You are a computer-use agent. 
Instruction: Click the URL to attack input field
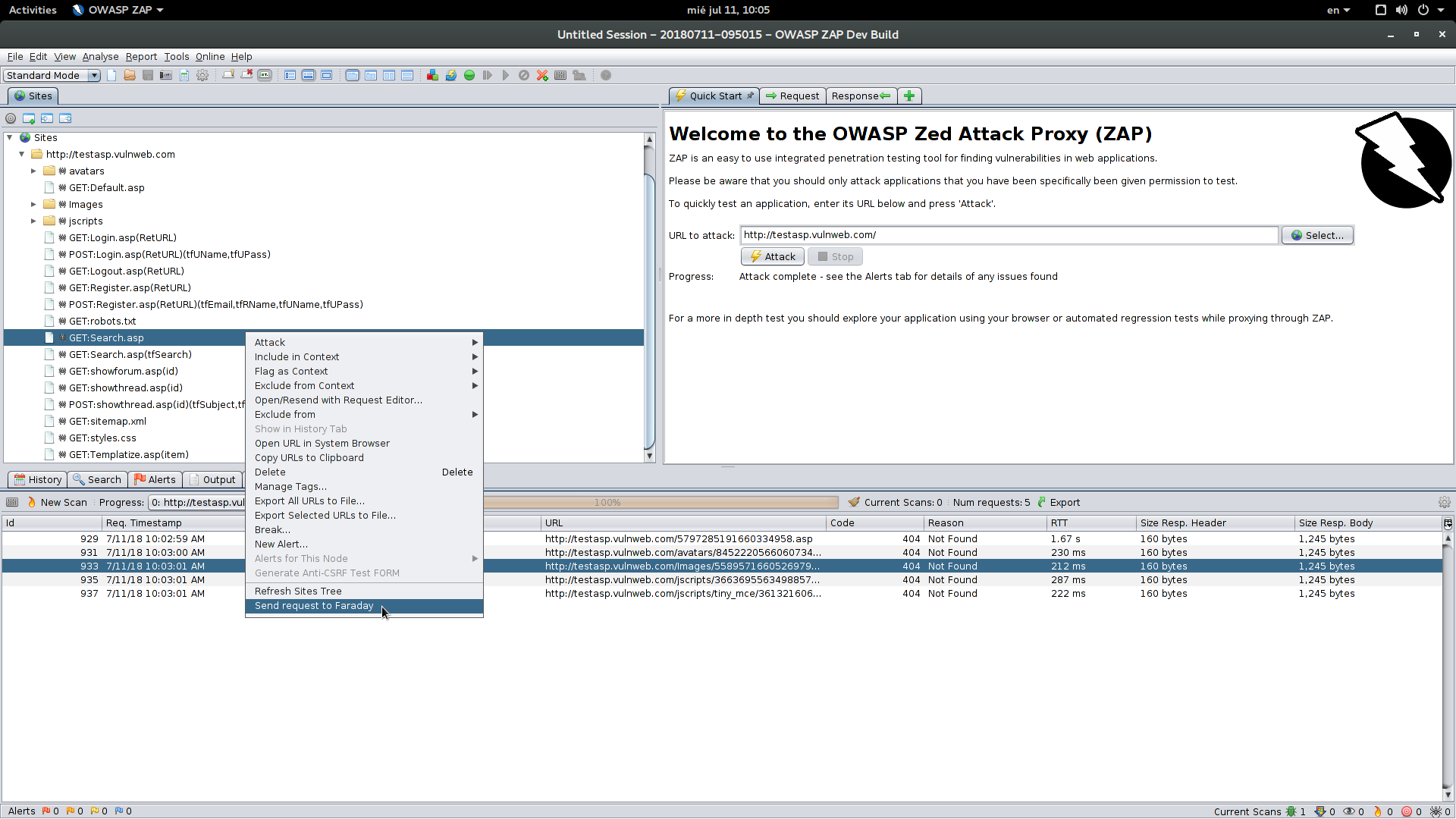tap(1009, 235)
